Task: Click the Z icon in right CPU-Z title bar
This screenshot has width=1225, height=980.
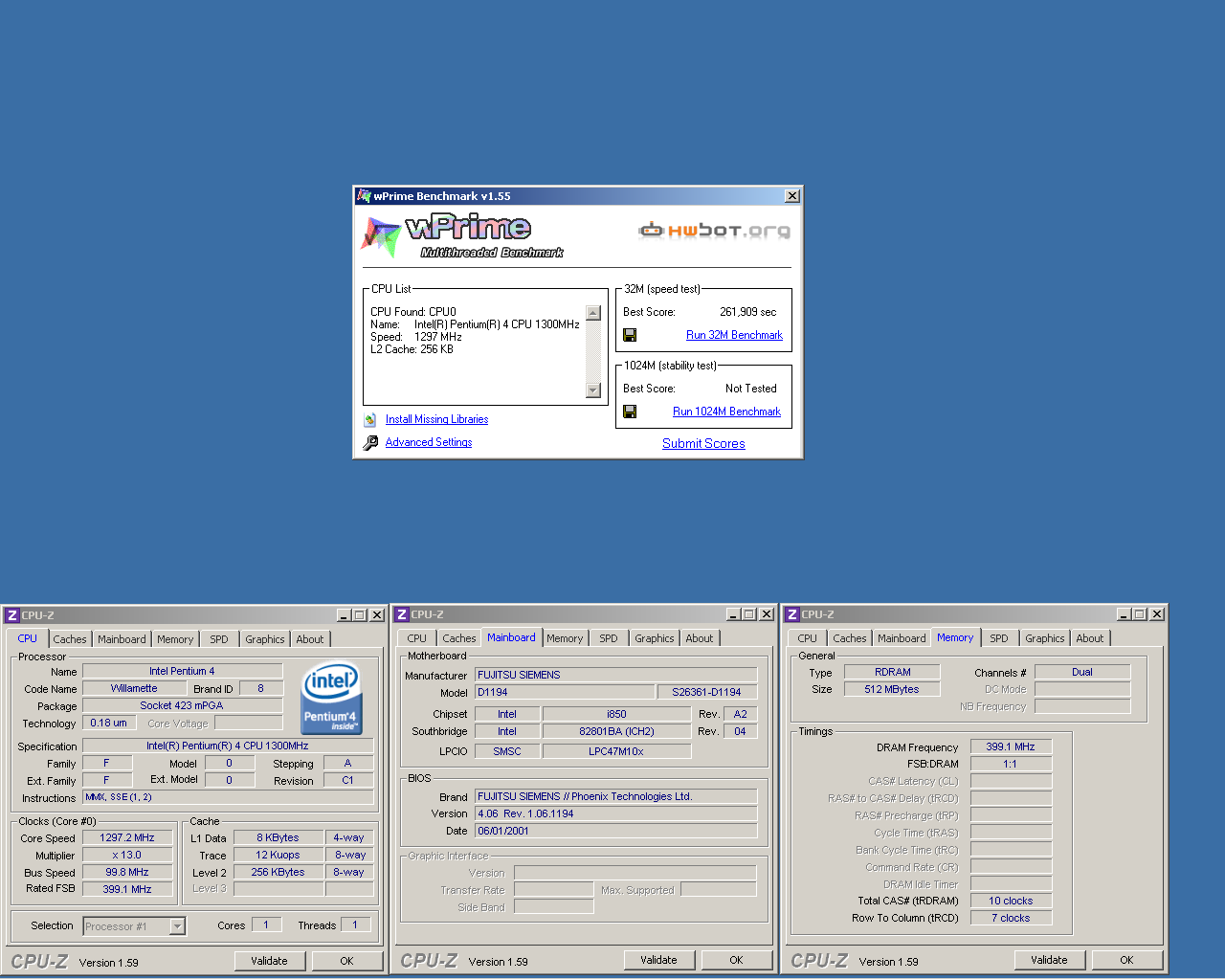Action: (x=792, y=614)
